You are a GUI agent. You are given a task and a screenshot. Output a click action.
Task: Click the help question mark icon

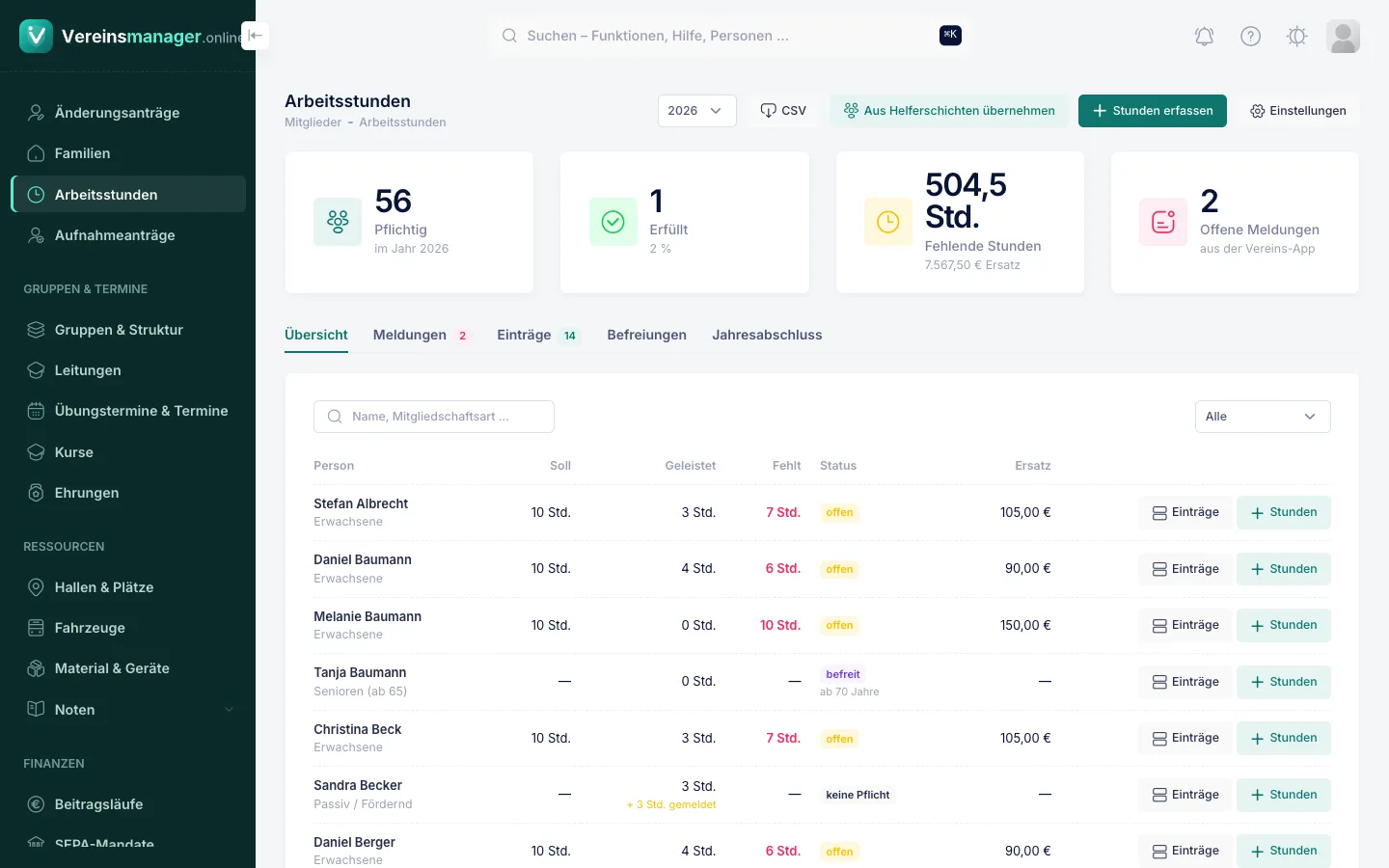tap(1250, 37)
